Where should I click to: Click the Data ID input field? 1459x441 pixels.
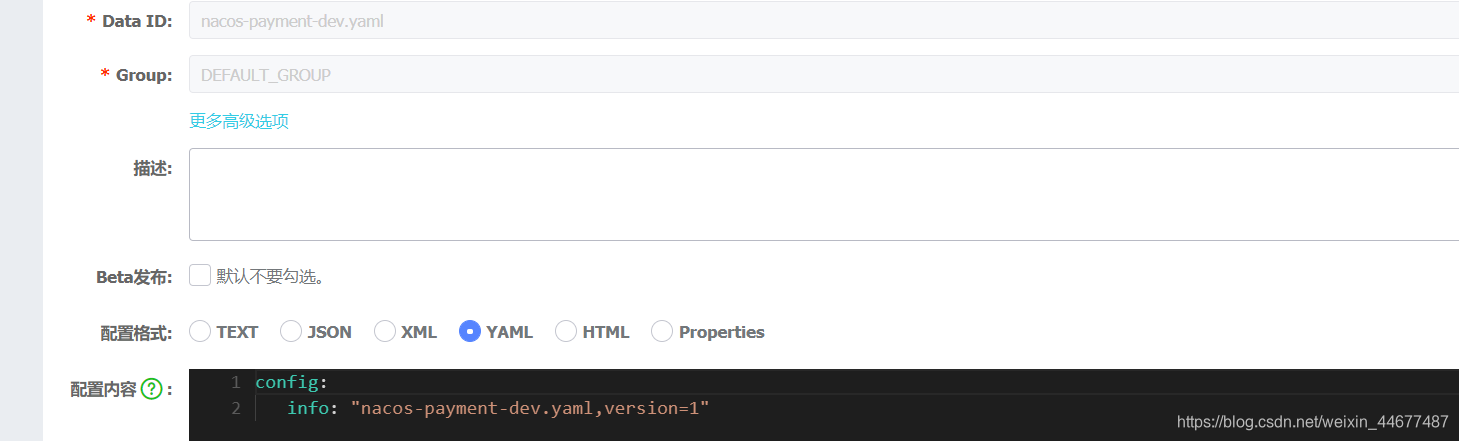[824, 20]
